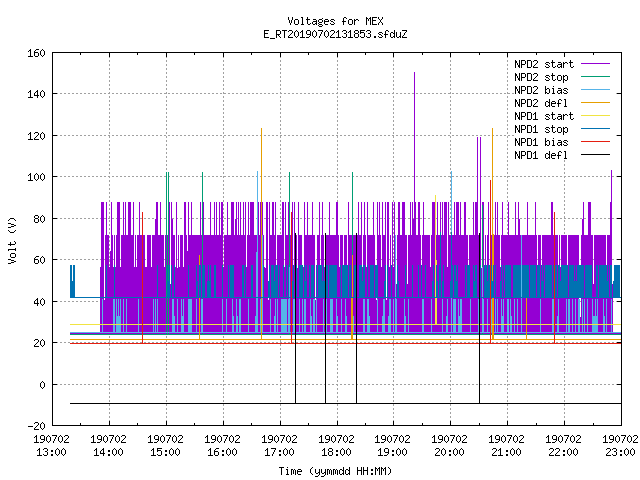This screenshot has width=640, height=480.
Task: Click the dark blue NPD1 stop legend line
Action: pyautogui.click(x=595, y=129)
